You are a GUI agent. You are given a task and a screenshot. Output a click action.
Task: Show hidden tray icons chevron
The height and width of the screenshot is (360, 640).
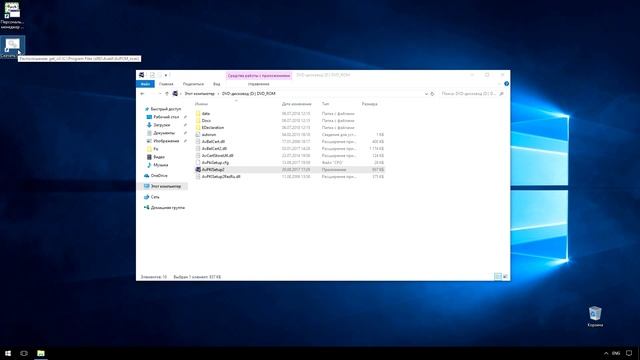click(x=606, y=353)
